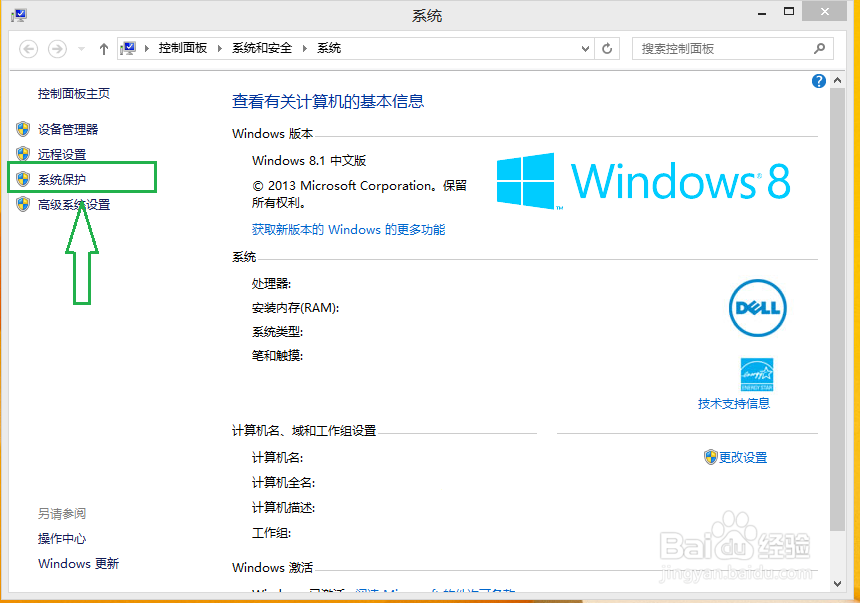Image resolution: width=860 pixels, height=603 pixels.
Task: Open 系统保护 in the sidebar
Action: click(x=62, y=179)
